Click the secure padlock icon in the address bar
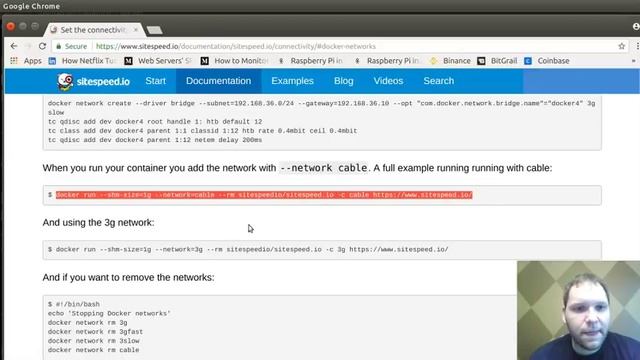640x360 pixels. click(59, 47)
